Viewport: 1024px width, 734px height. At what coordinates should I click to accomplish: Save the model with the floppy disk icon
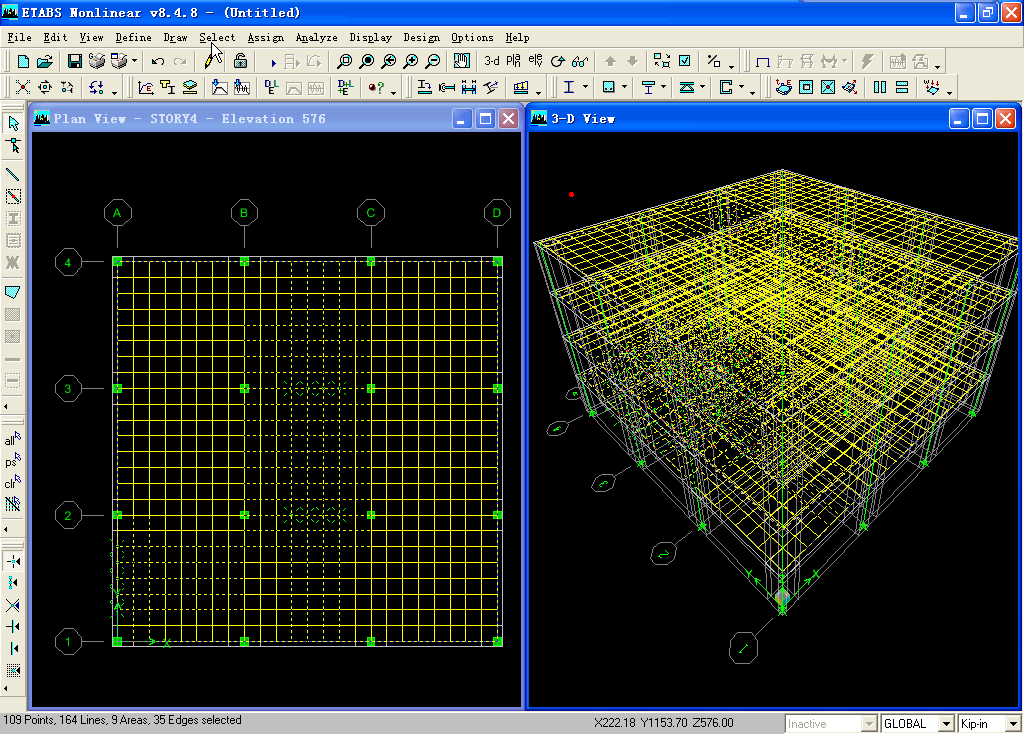coord(75,61)
